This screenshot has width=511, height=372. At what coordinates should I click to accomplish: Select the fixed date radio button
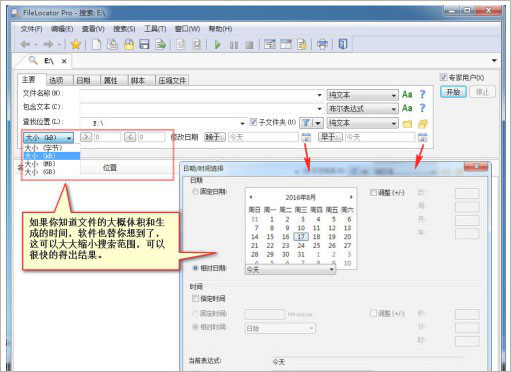[x=195, y=192]
